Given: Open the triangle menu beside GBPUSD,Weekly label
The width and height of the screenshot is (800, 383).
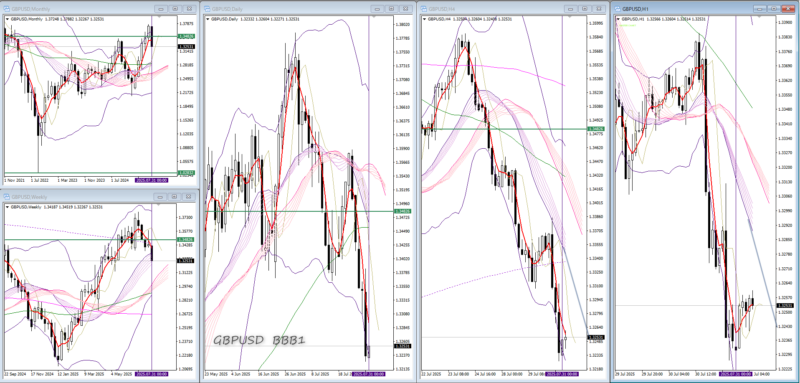Looking at the screenshot, I should pos(7,207).
